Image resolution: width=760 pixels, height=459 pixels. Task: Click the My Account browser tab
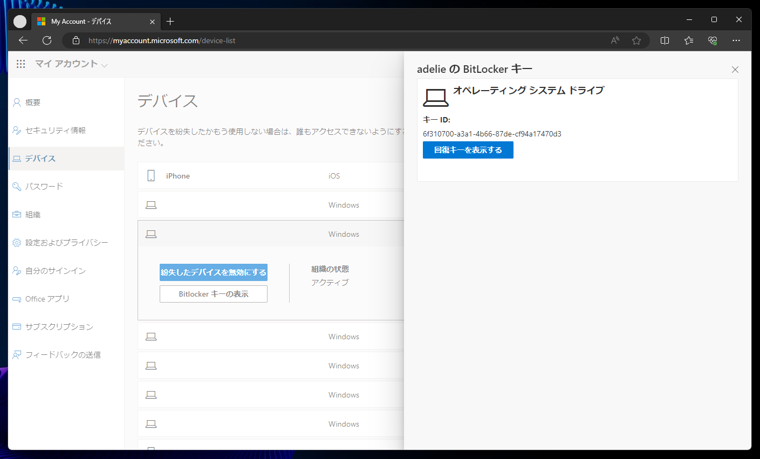point(95,22)
